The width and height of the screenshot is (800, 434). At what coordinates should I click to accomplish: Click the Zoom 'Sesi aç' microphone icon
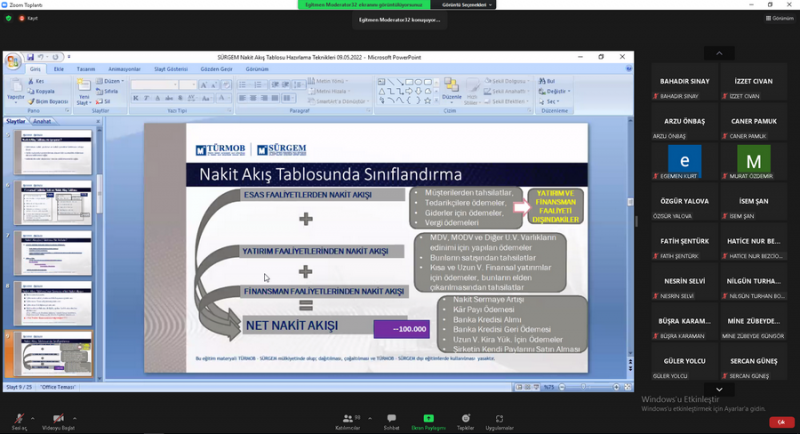click(x=19, y=417)
